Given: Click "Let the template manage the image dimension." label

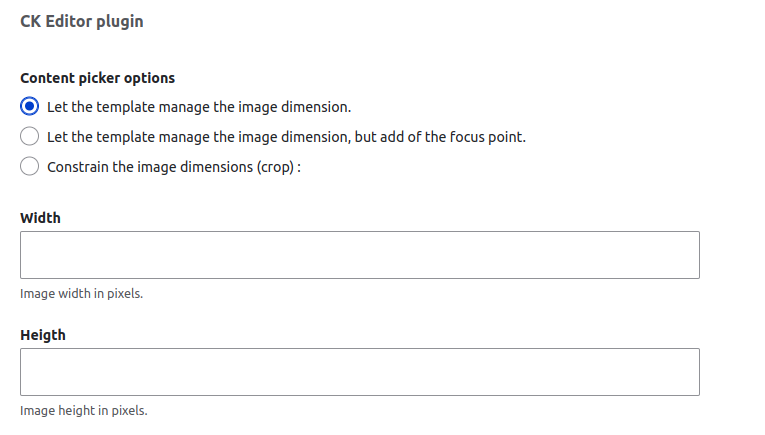Looking at the screenshot, I should point(199,106).
